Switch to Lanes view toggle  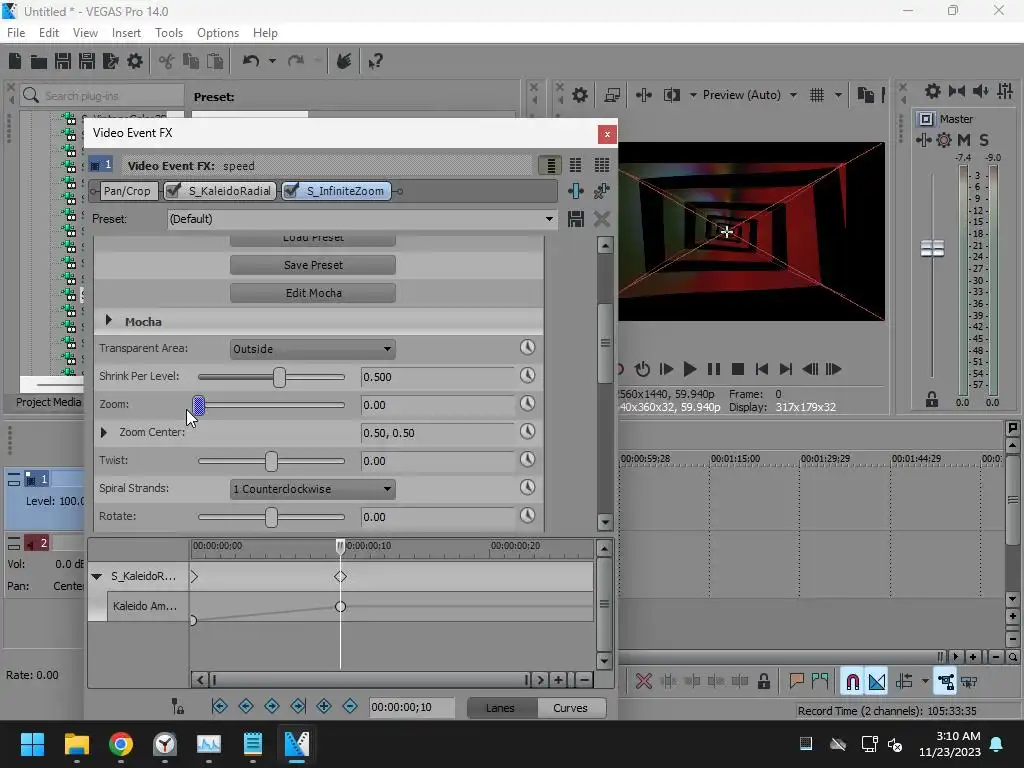(x=500, y=708)
